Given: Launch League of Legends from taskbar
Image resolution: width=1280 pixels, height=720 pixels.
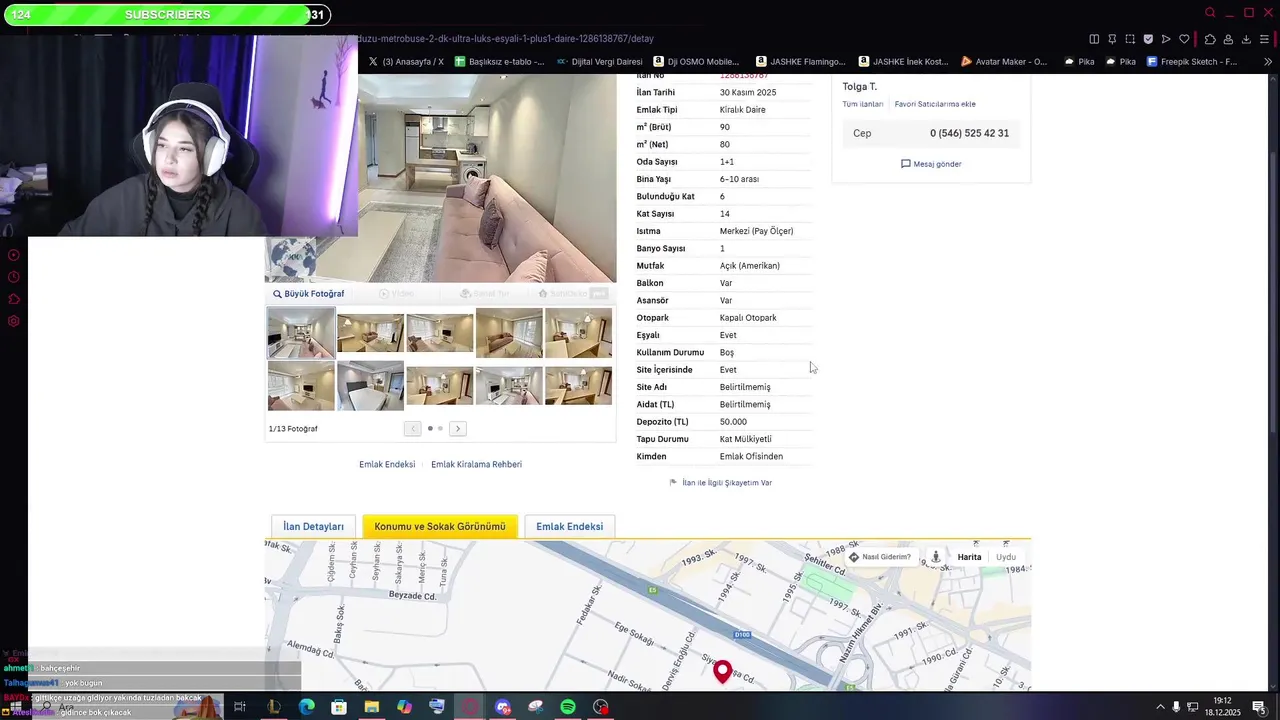Looking at the screenshot, I should click(273, 707).
